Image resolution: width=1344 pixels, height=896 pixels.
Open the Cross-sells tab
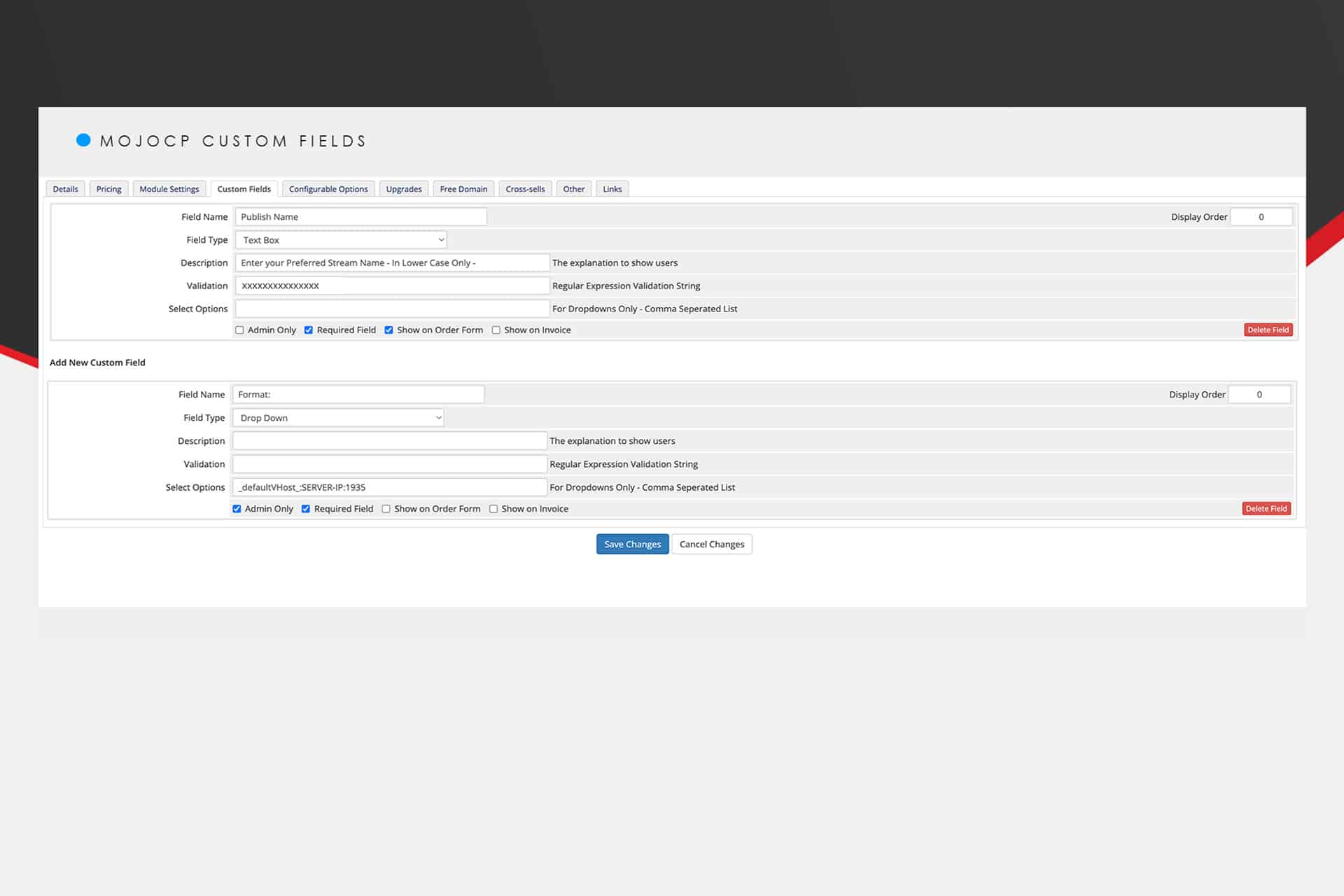click(x=525, y=189)
